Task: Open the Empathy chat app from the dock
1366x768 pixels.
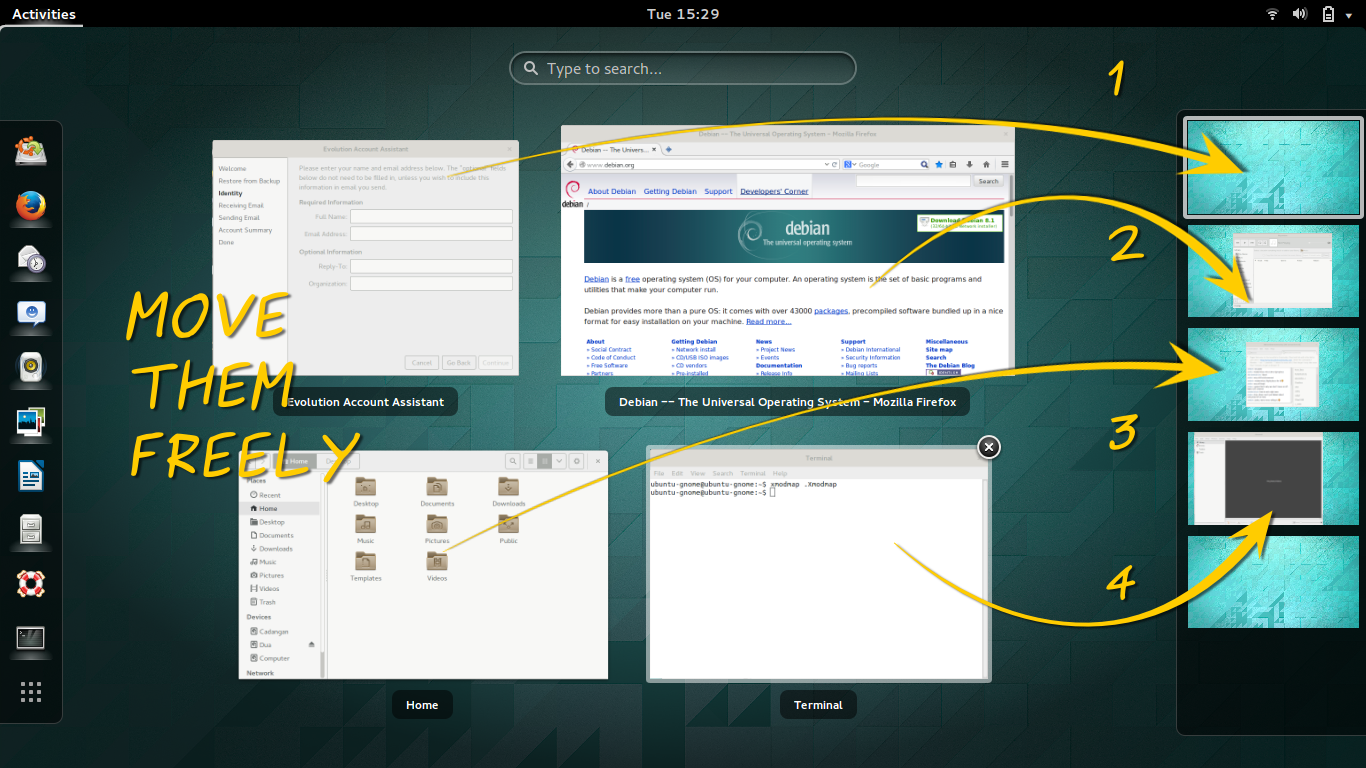Action: click(30, 315)
